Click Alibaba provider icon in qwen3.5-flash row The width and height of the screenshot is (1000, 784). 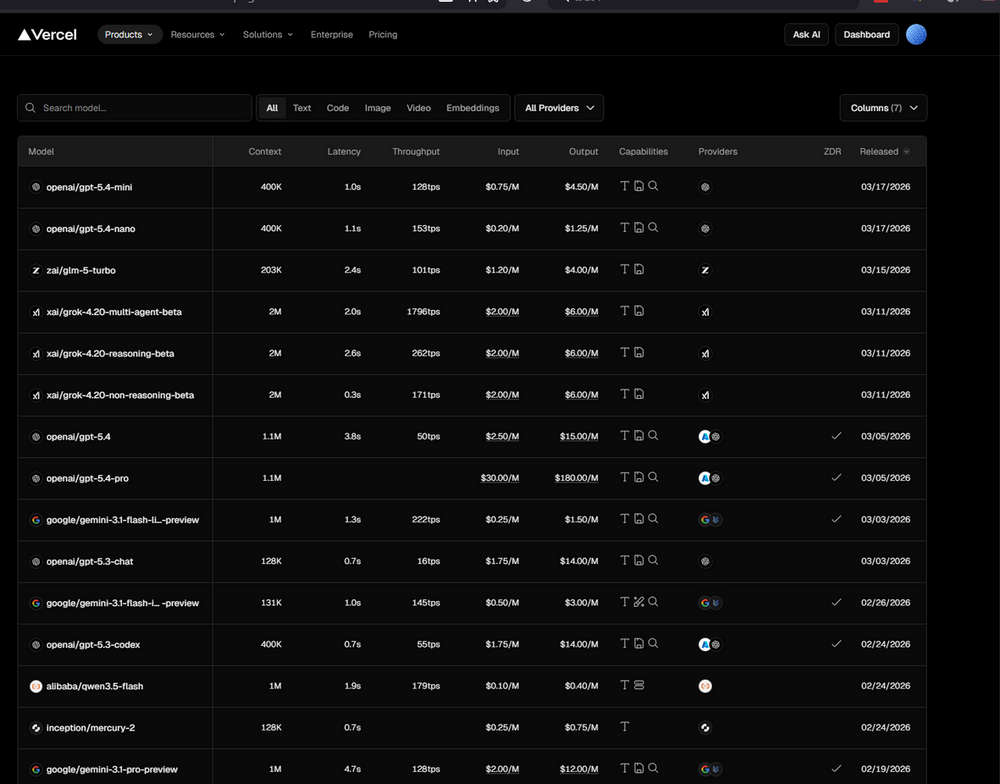[x=705, y=686]
